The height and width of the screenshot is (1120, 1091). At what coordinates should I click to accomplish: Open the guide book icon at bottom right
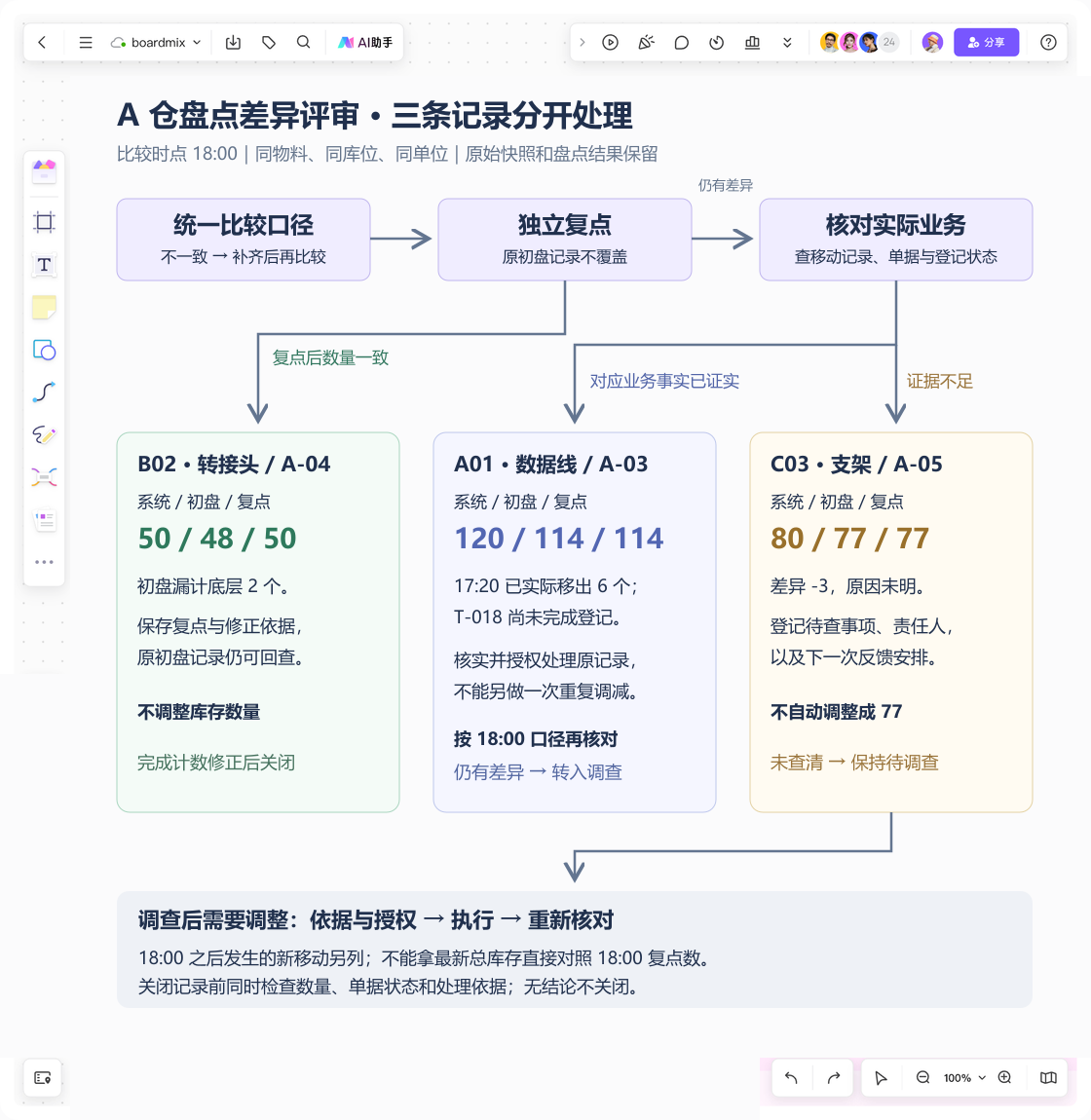1048,1077
